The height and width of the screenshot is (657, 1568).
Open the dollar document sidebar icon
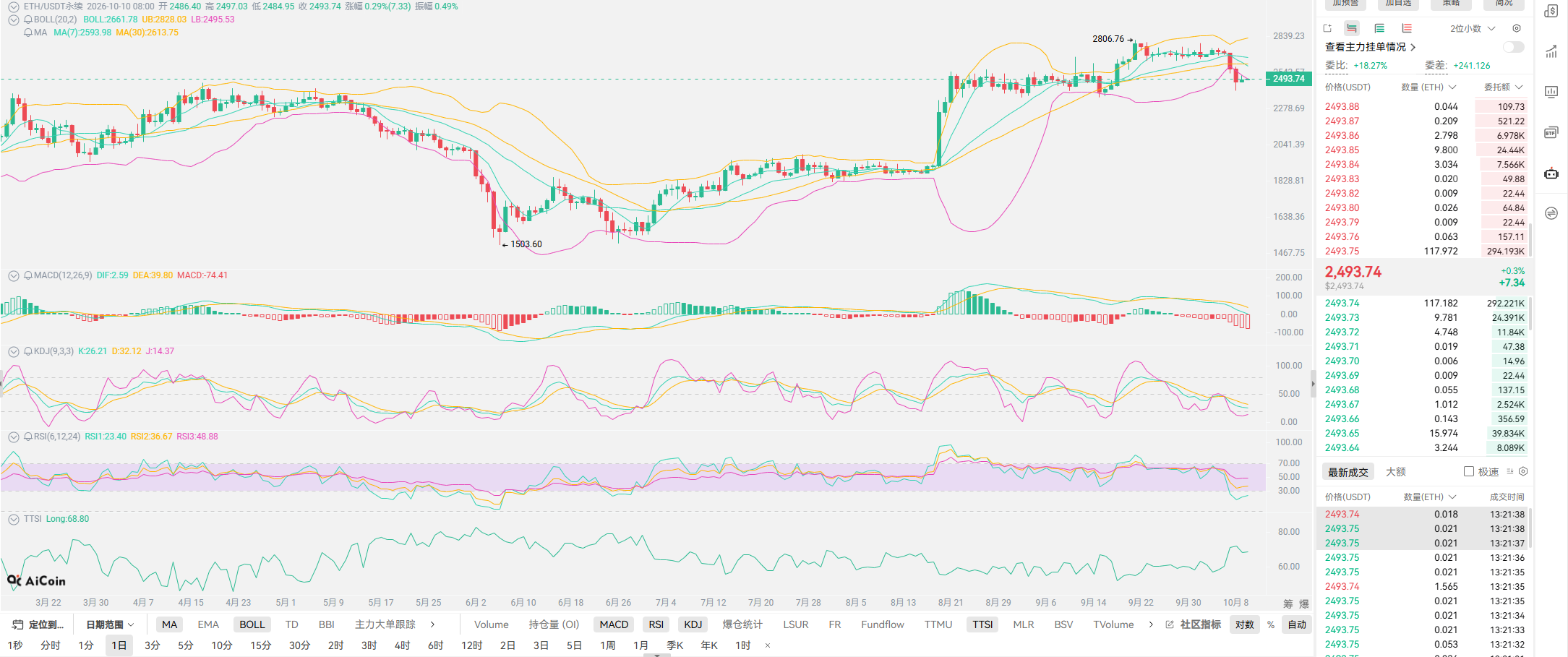pos(1551,11)
